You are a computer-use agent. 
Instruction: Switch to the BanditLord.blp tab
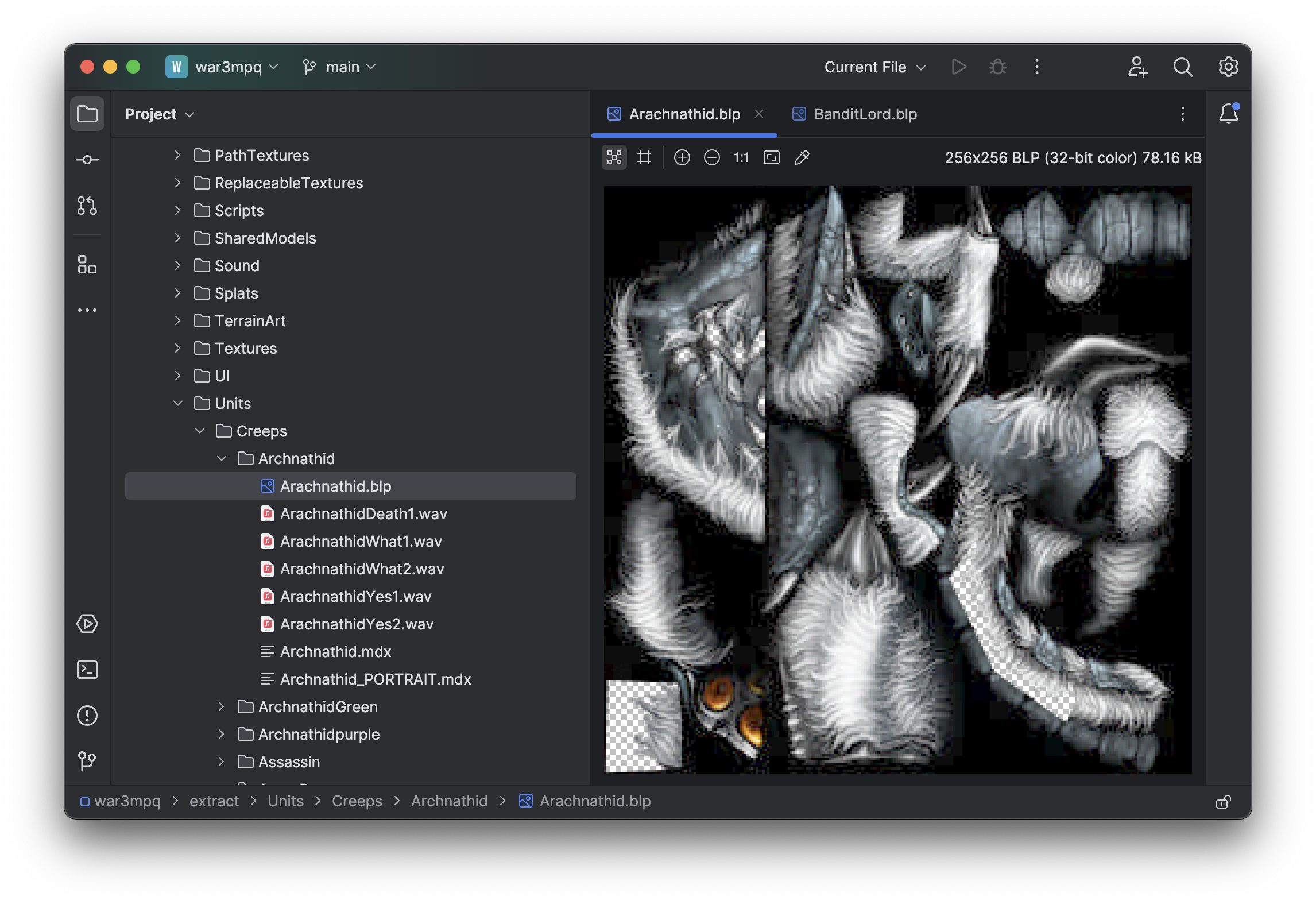854,114
